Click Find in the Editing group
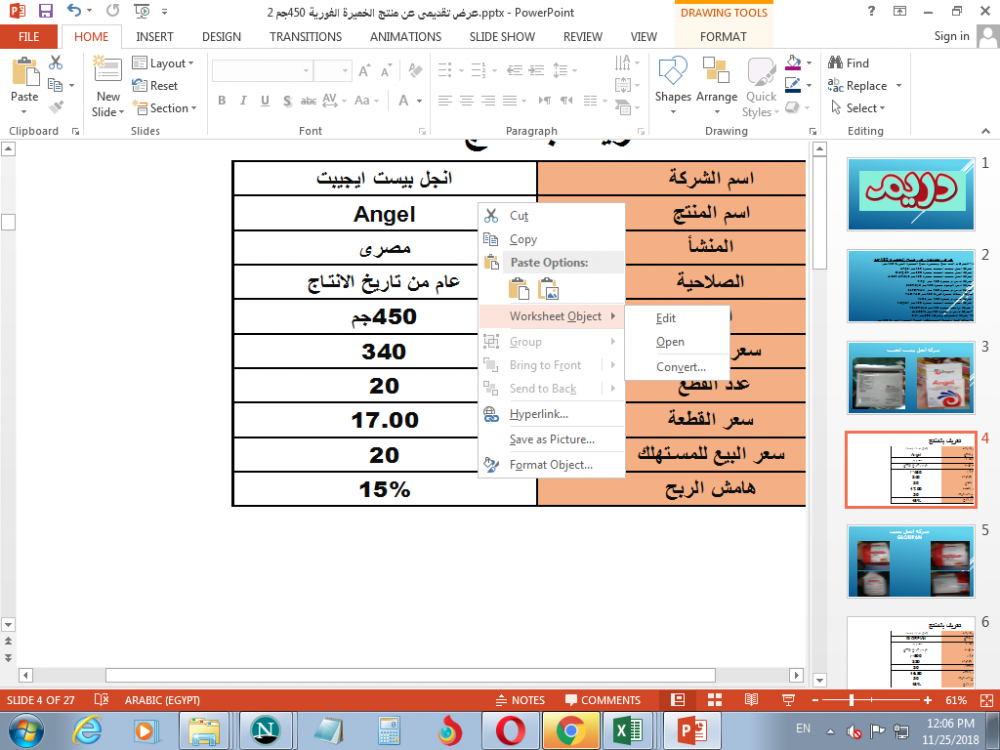The image size is (1000, 750). 848,62
